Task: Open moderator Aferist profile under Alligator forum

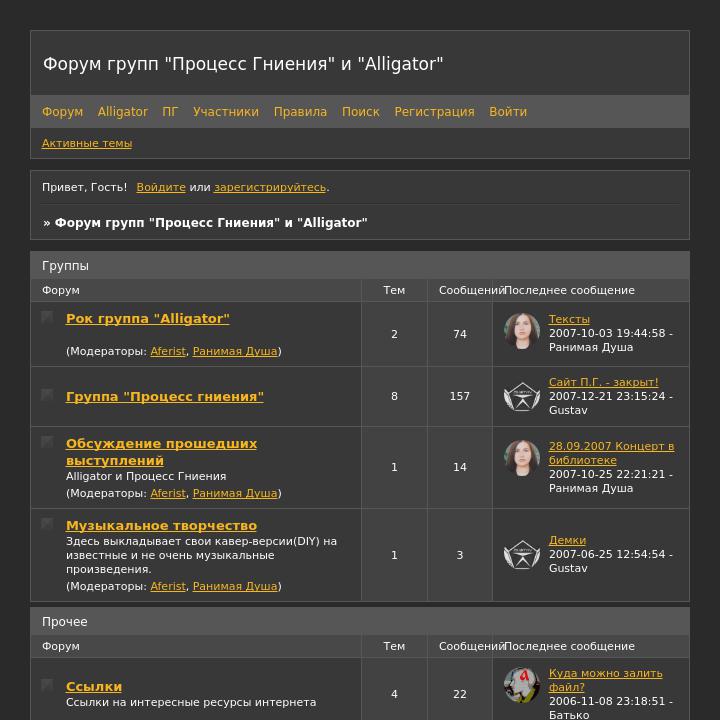Action: 168,351
